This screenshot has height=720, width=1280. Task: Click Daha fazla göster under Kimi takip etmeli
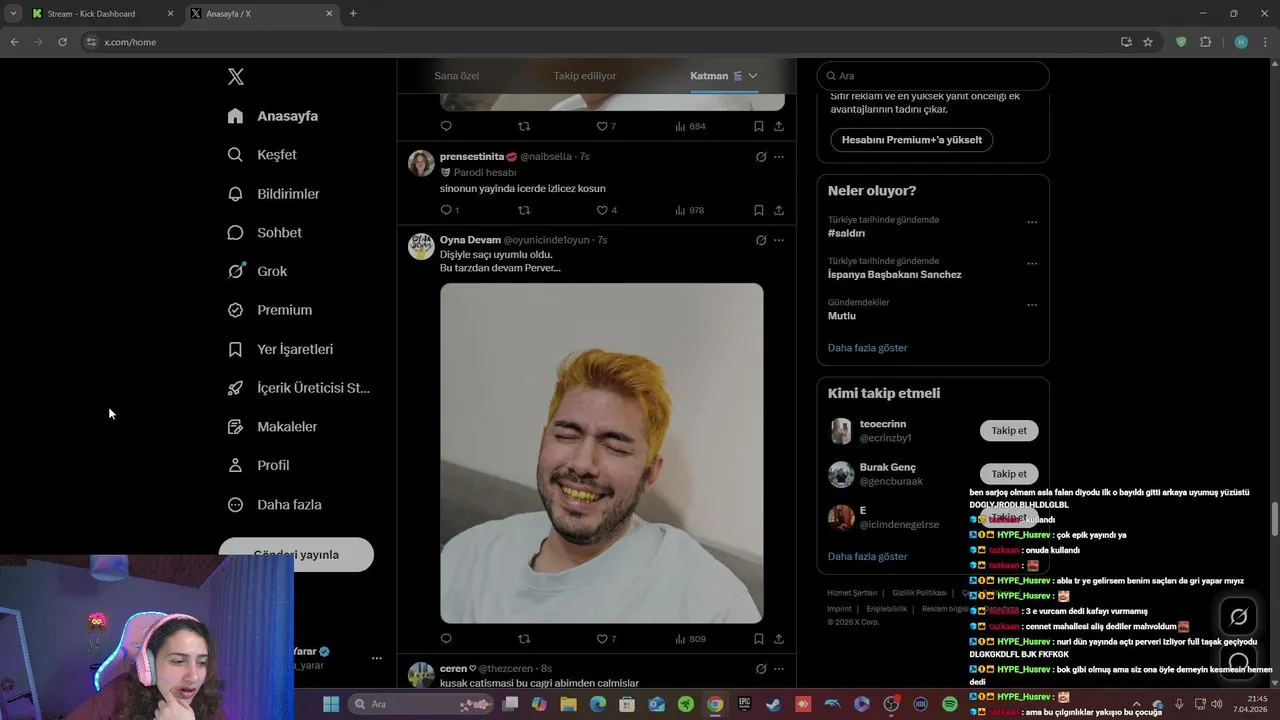point(867,556)
